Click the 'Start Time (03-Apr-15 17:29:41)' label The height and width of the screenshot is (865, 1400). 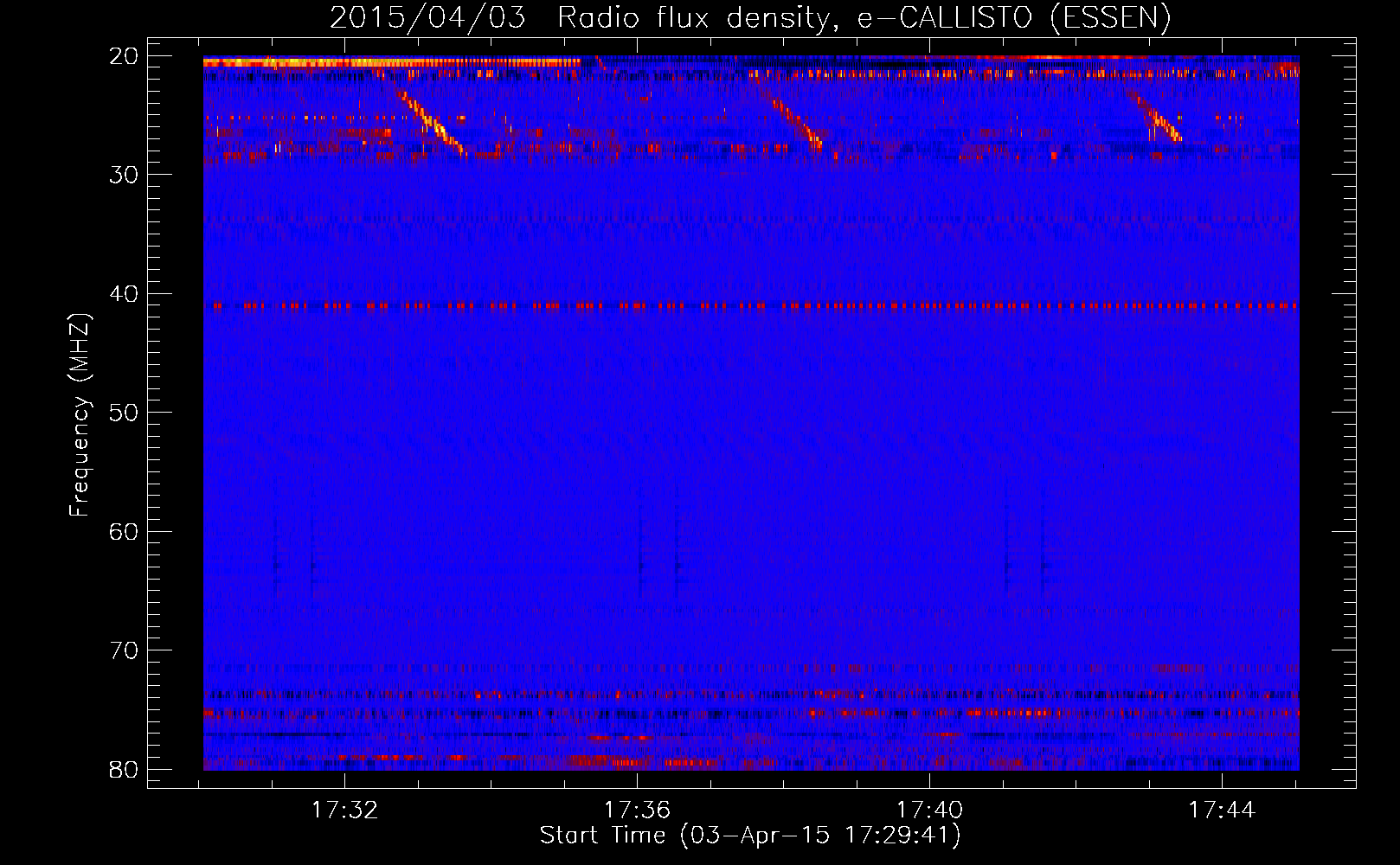(x=750, y=836)
